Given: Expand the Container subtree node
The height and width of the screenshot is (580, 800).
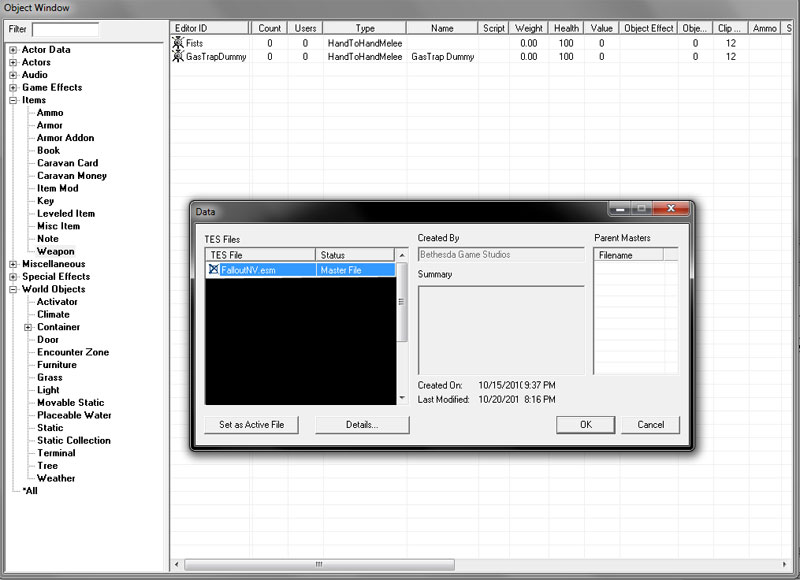Looking at the screenshot, I should tap(28, 327).
